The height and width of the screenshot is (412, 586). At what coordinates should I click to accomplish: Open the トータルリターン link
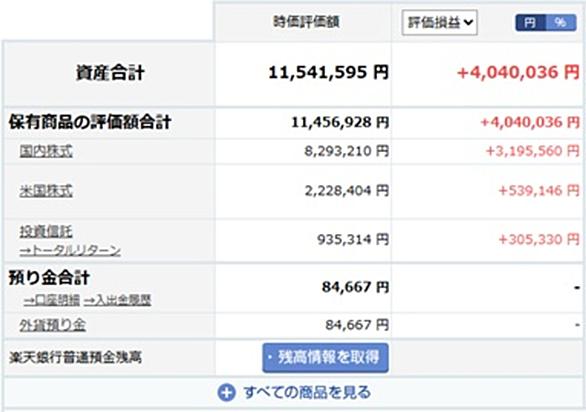point(70,250)
